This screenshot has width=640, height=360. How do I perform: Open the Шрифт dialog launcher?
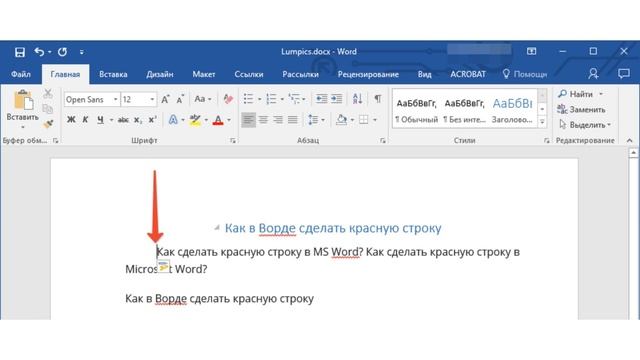(233, 140)
